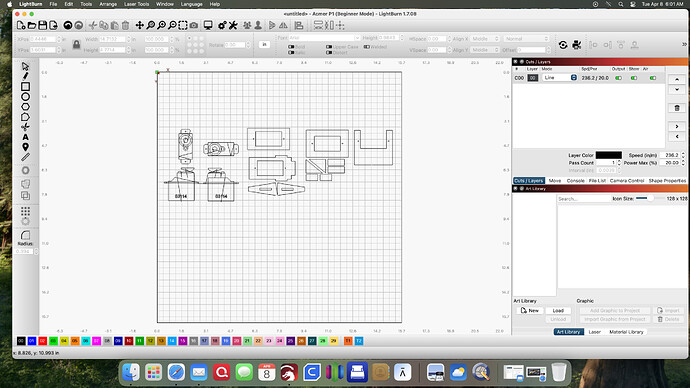Click the Rotate input field

(236, 45)
